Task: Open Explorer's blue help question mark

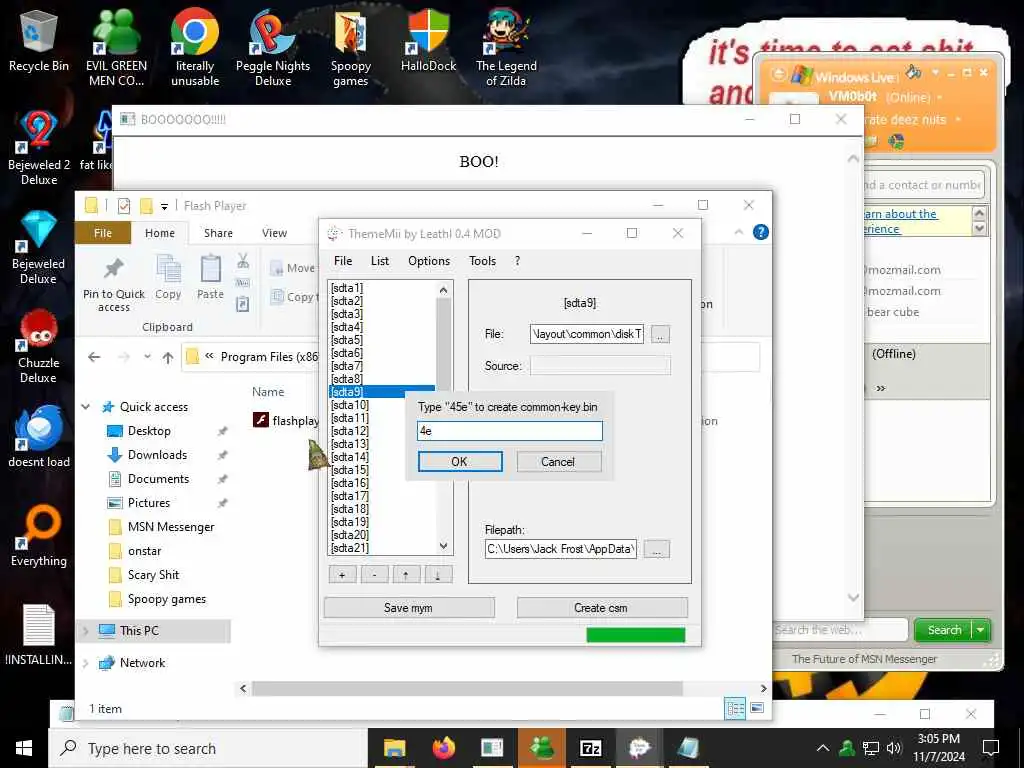Action: click(761, 232)
